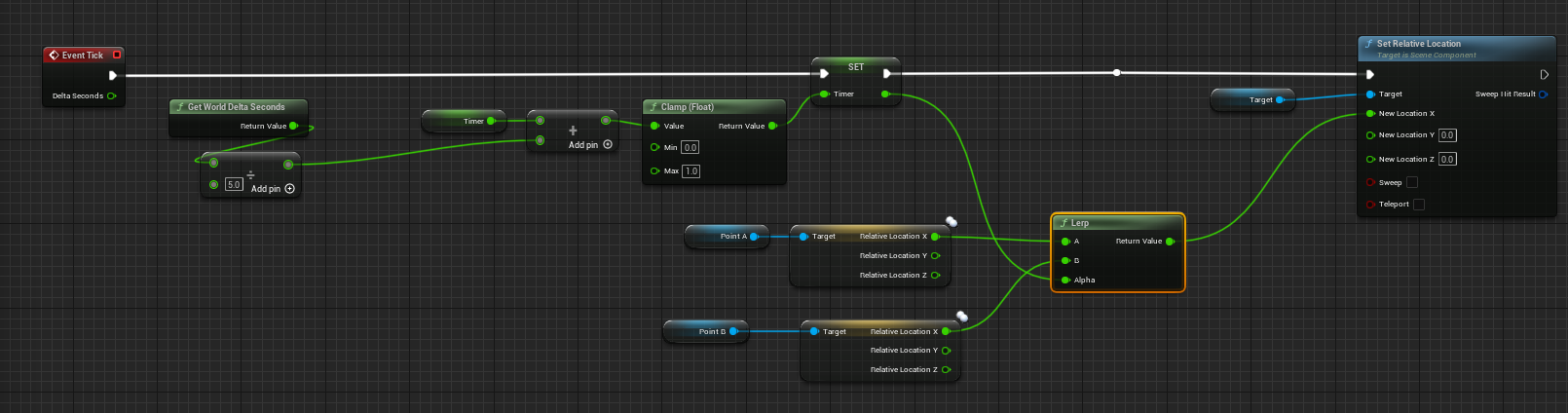Click the SET node execution output pin

click(886, 73)
